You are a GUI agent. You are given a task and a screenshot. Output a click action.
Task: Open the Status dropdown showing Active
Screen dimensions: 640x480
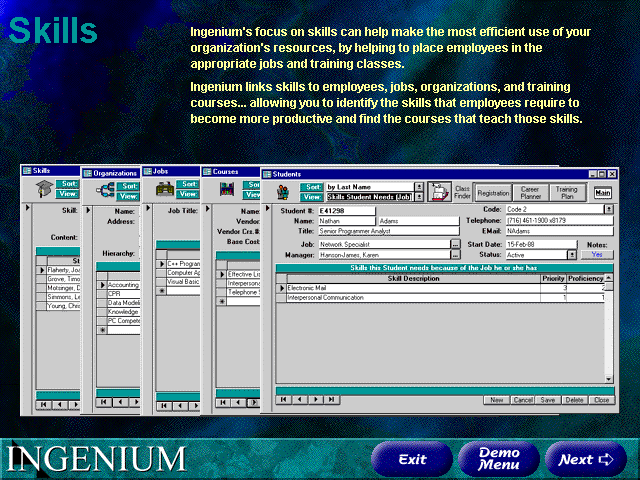572,254
